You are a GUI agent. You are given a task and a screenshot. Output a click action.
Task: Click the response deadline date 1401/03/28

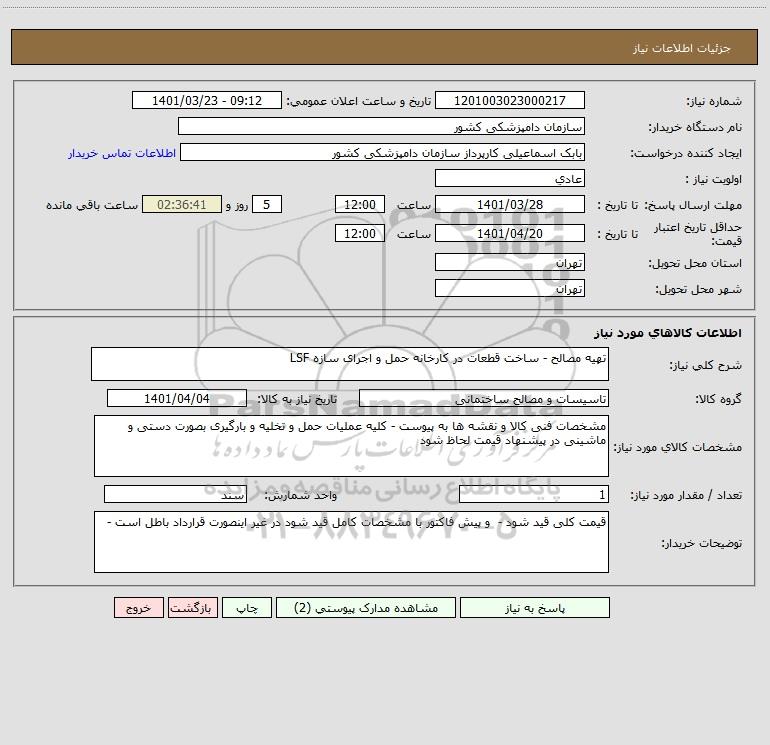click(510, 204)
